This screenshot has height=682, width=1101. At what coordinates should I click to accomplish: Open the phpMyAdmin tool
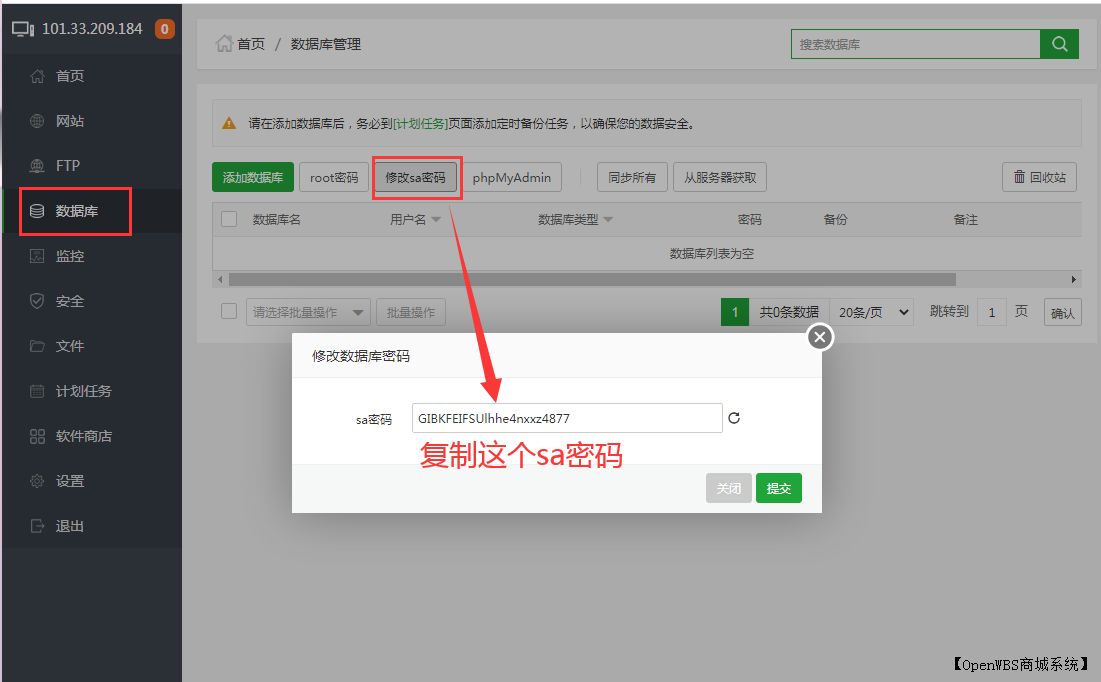pyautogui.click(x=512, y=177)
